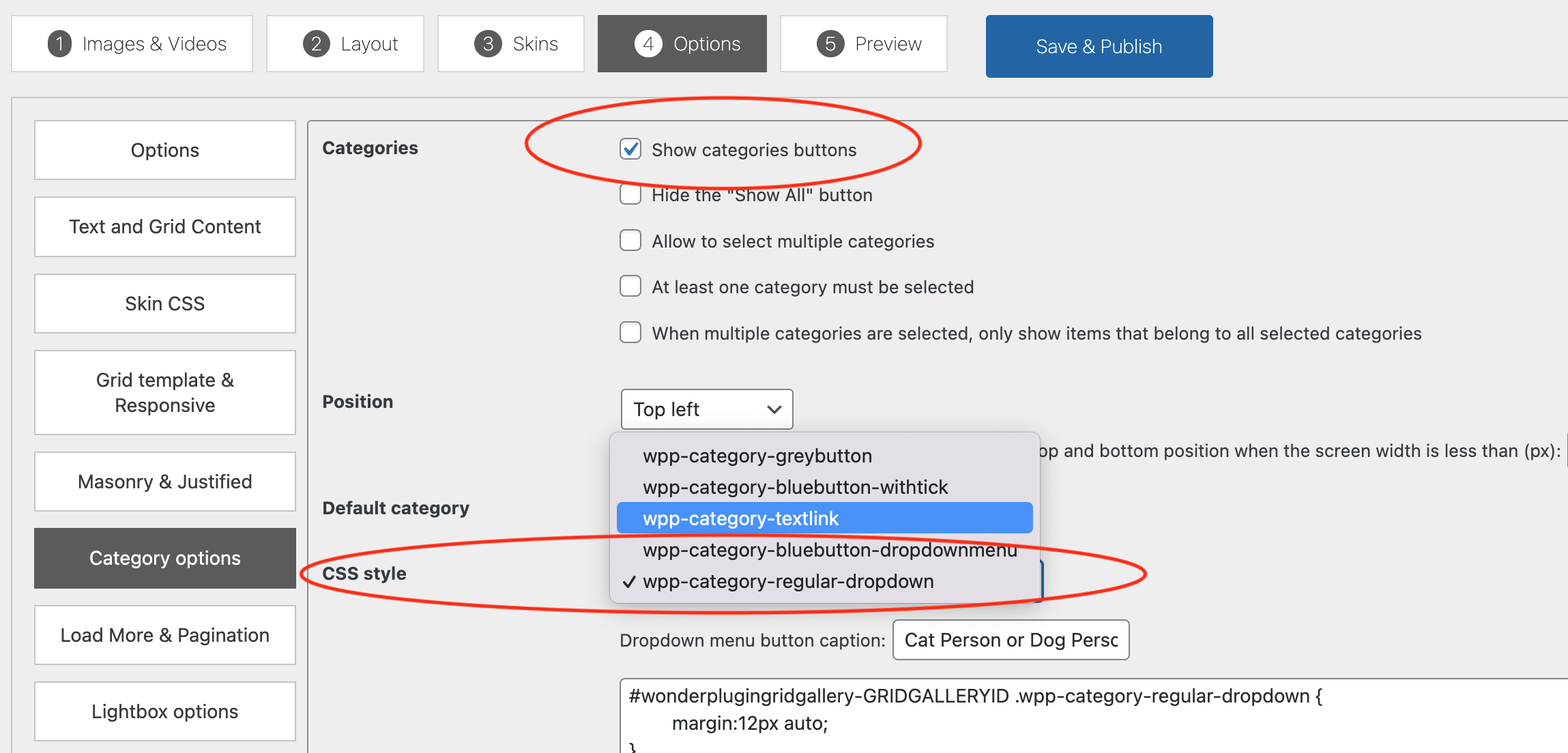Click the Save & Publish button
The height and width of the screenshot is (753, 1568).
(x=1098, y=46)
